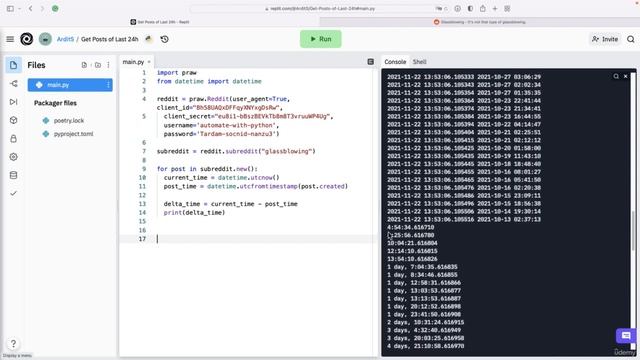Click the delta_time assignment line

click(x=231, y=204)
